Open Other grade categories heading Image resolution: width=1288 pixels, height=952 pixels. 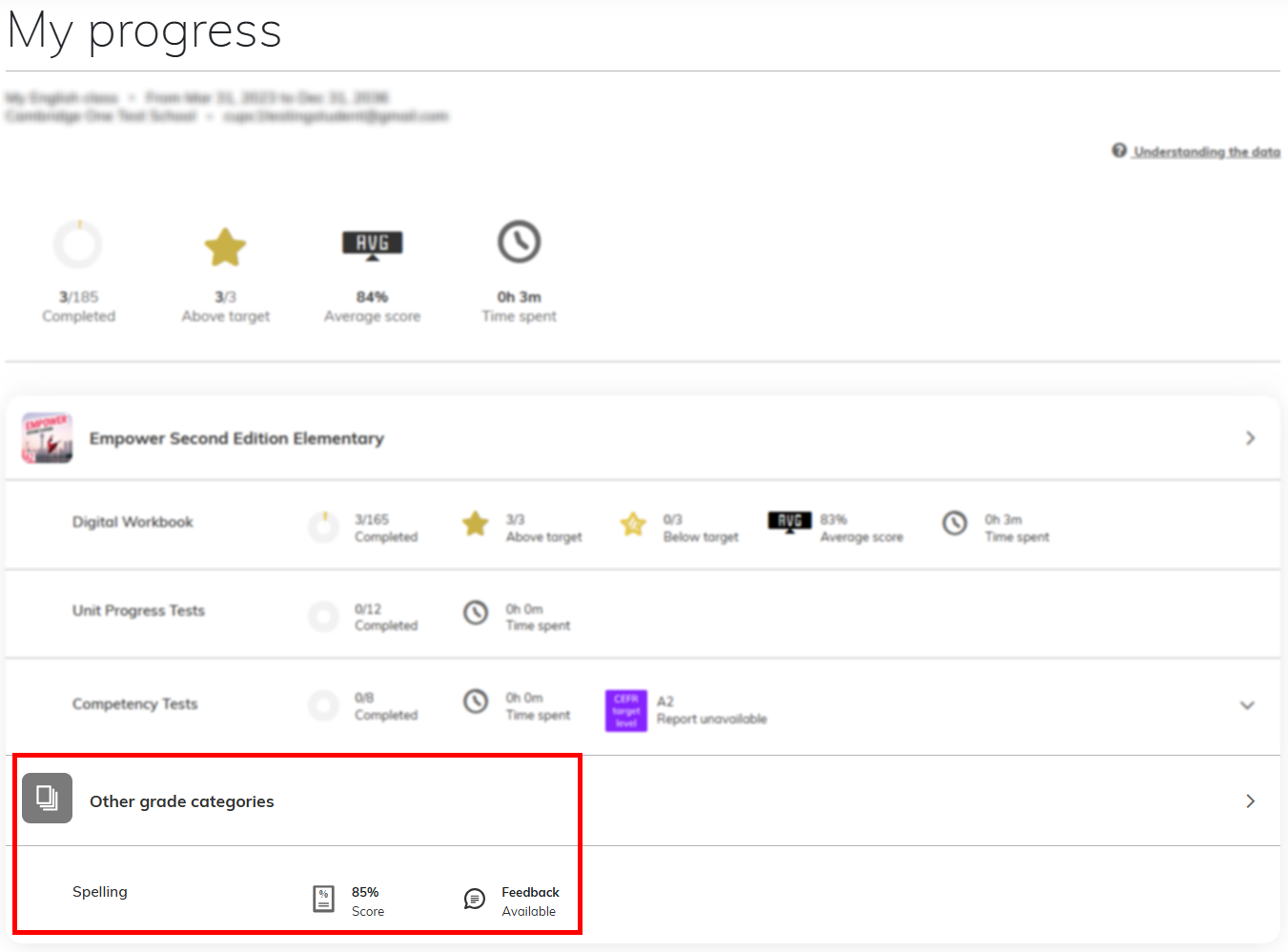pyautogui.click(x=182, y=801)
